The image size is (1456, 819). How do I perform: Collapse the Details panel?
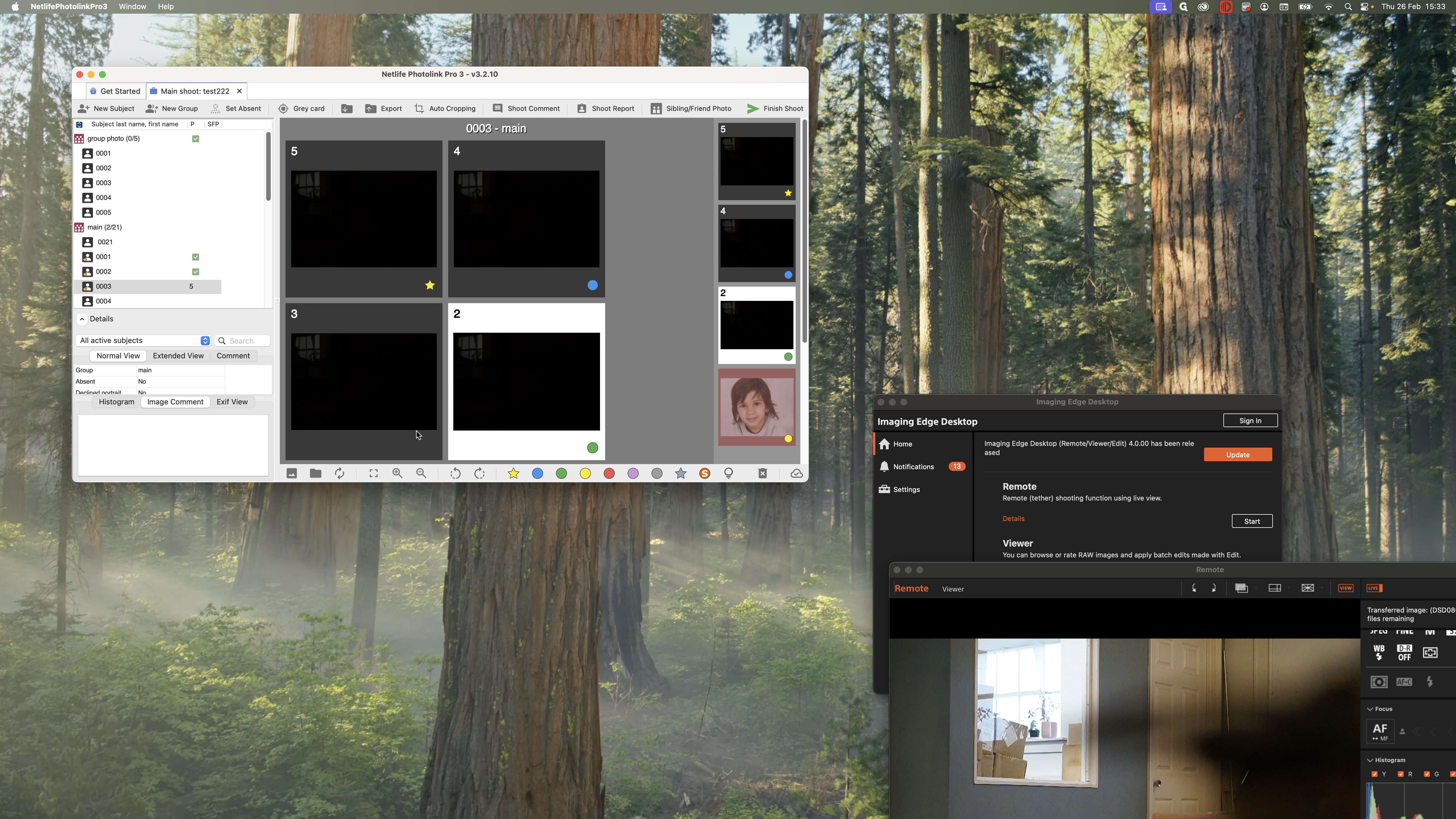[x=82, y=319]
